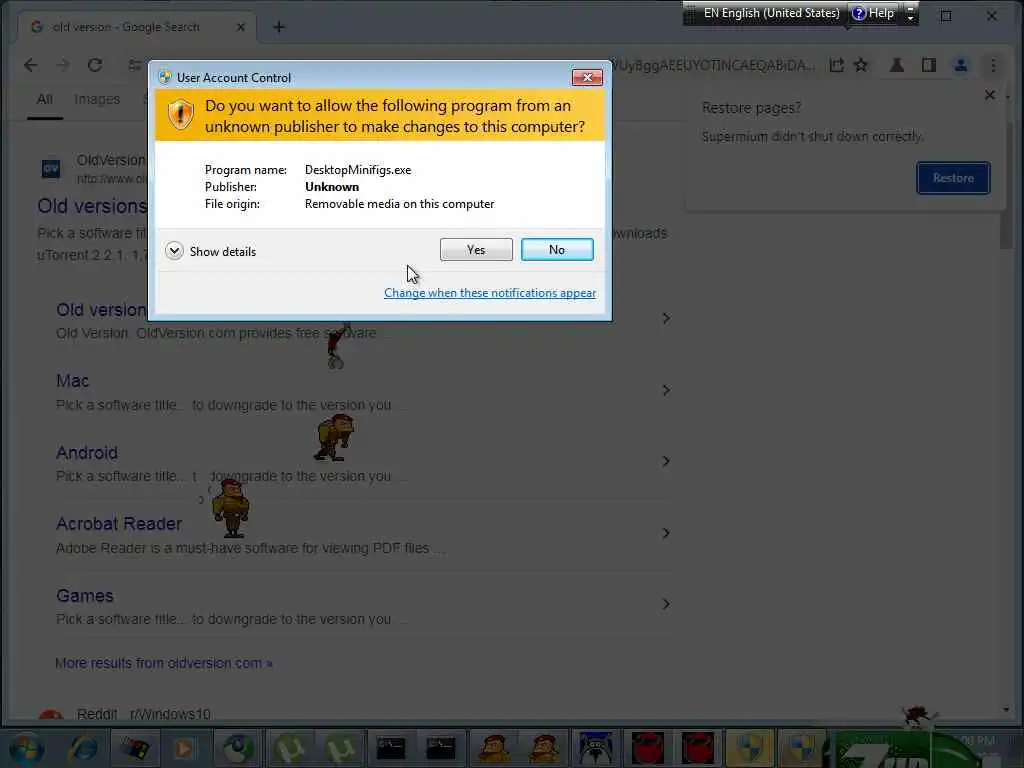View site information icon in address bar
Screen dimensions: 1024x768
tap(135, 65)
